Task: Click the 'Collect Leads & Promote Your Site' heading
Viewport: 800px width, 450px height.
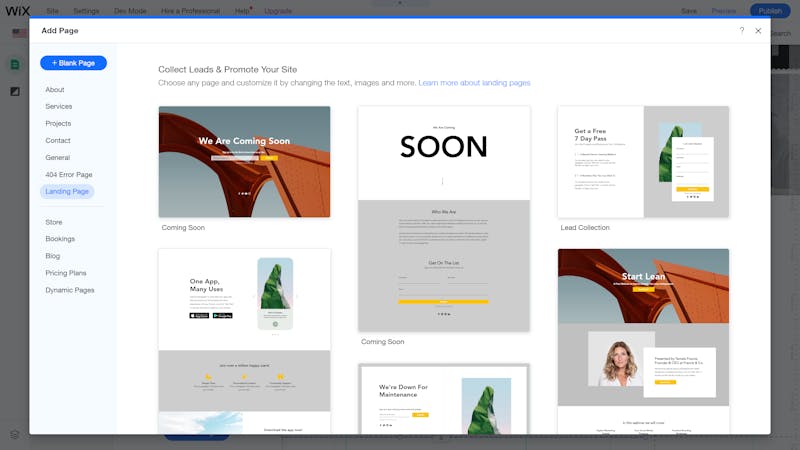Action: pos(228,69)
